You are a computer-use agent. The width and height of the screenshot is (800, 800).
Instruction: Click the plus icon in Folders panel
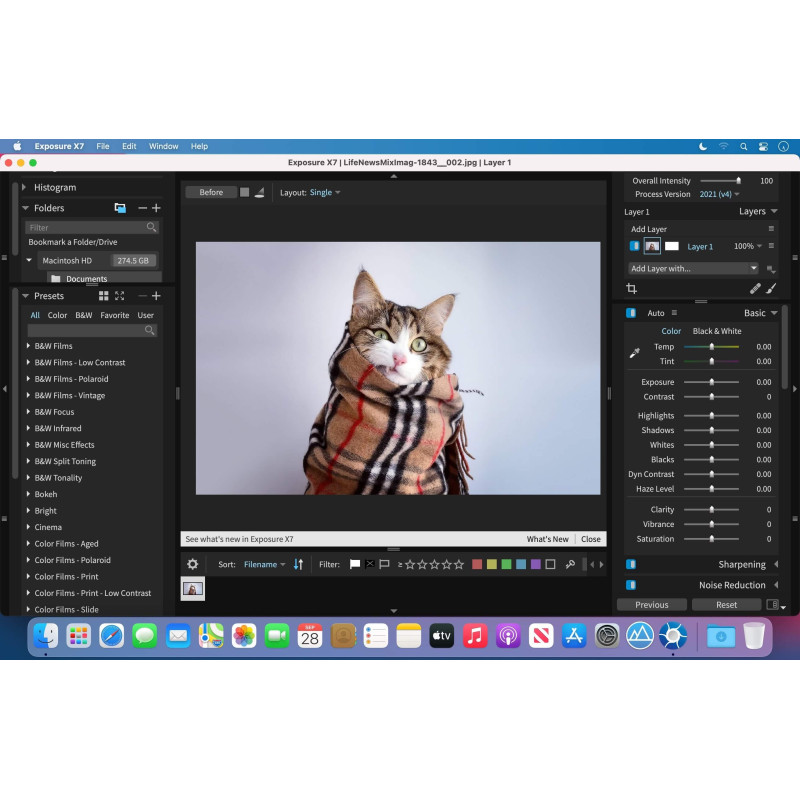click(156, 208)
